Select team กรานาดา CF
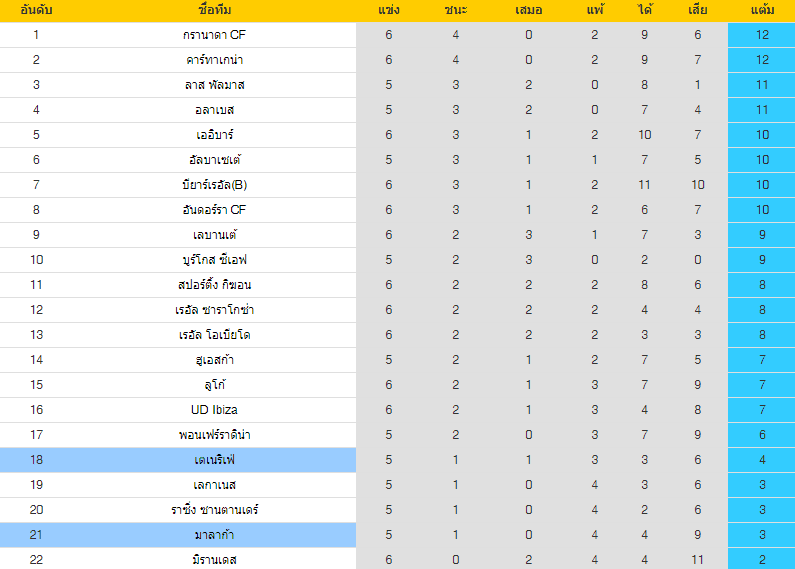 tap(214, 34)
